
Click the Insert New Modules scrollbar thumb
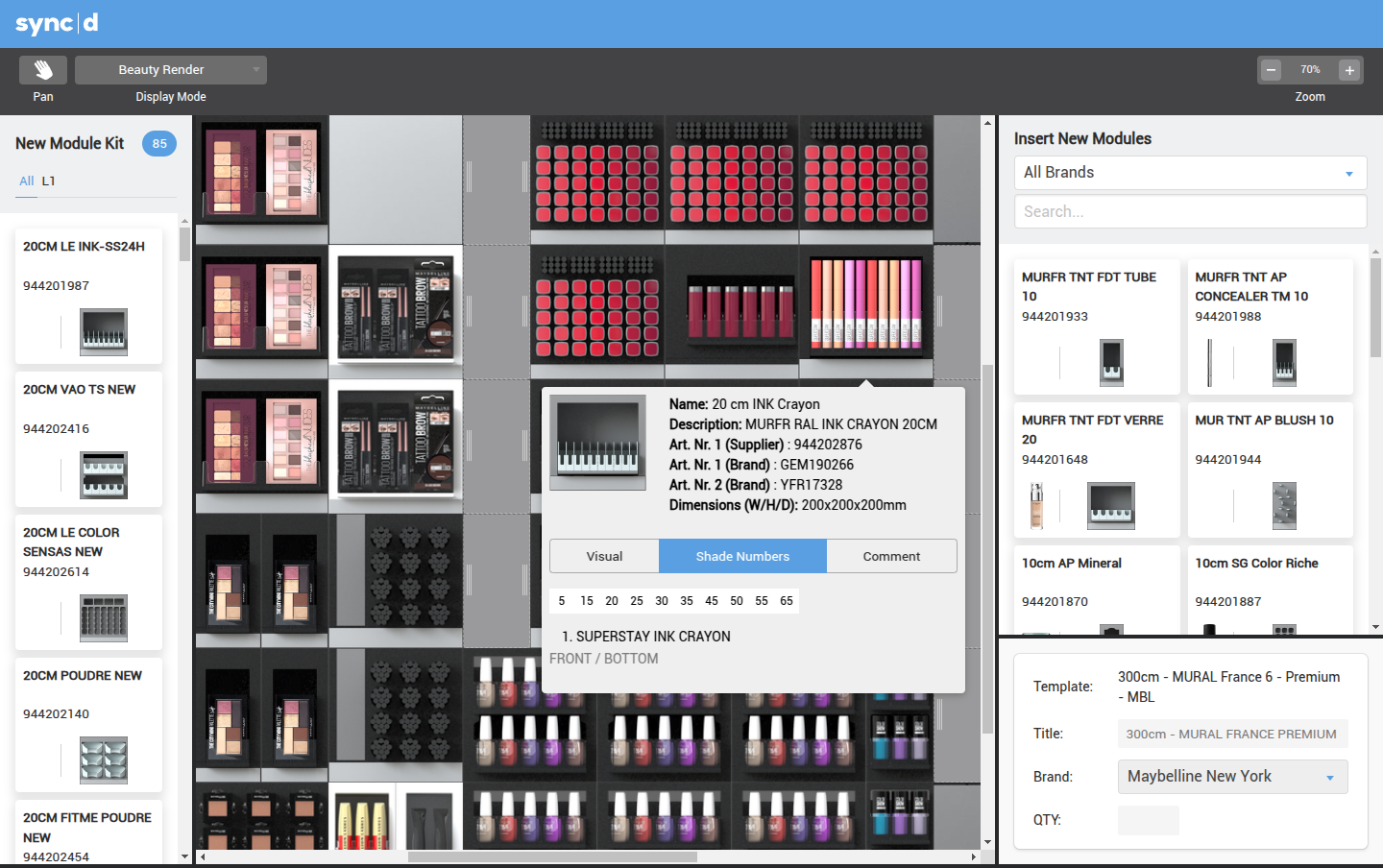click(x=1375, y=307)
